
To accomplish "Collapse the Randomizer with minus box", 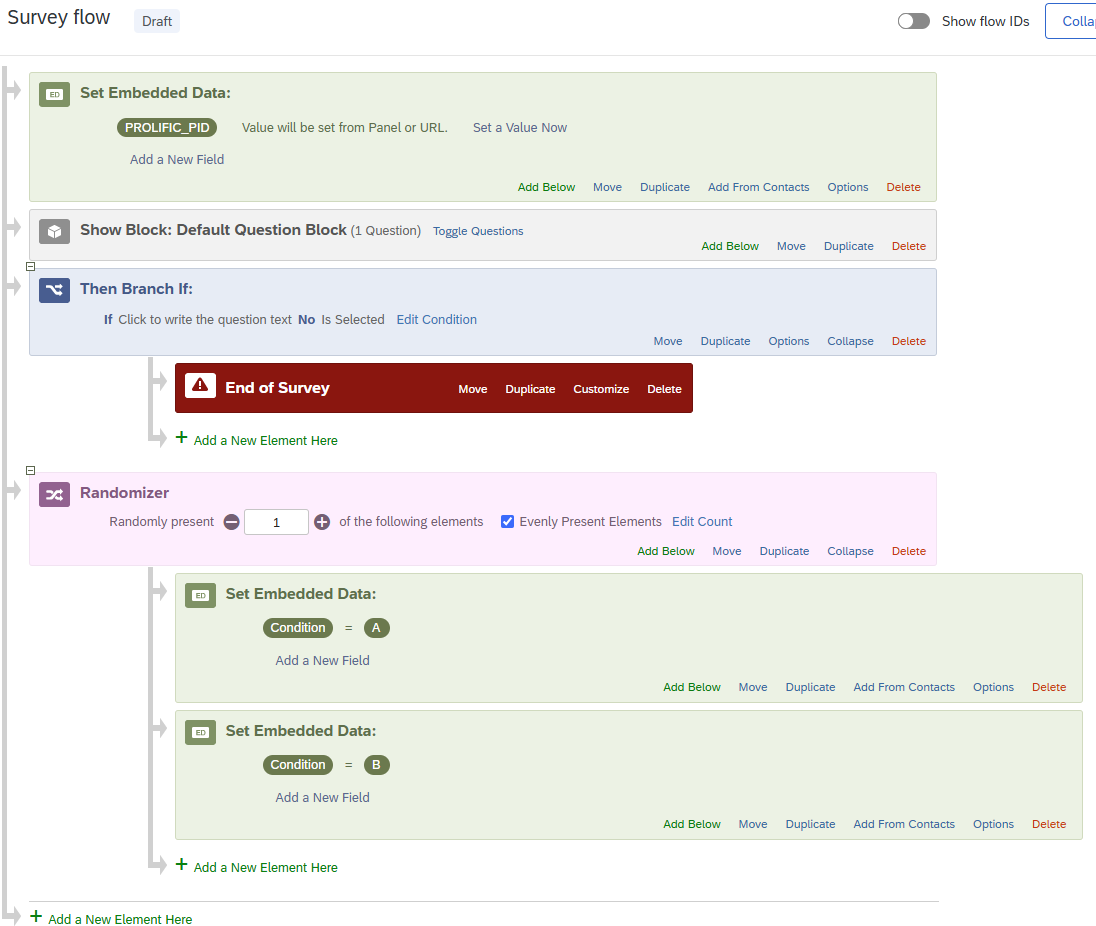I will [x=30, y=470].
